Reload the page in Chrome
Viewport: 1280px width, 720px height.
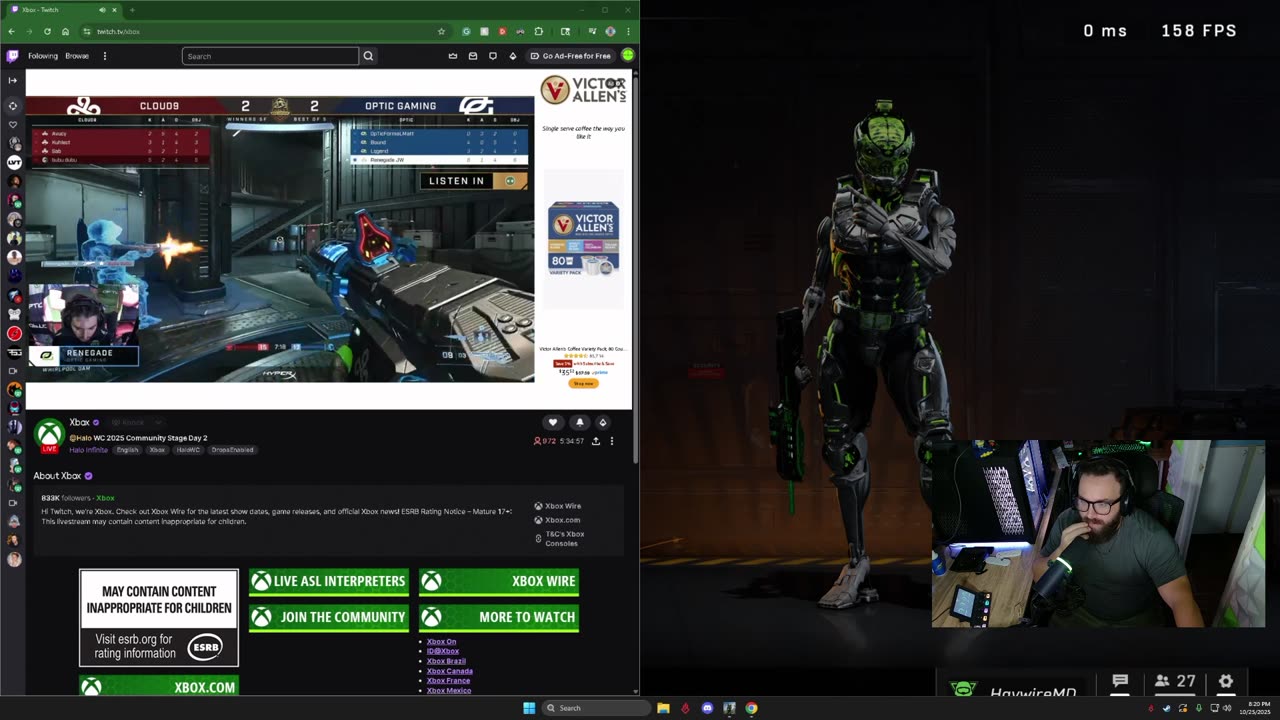(x=47, y=31)
